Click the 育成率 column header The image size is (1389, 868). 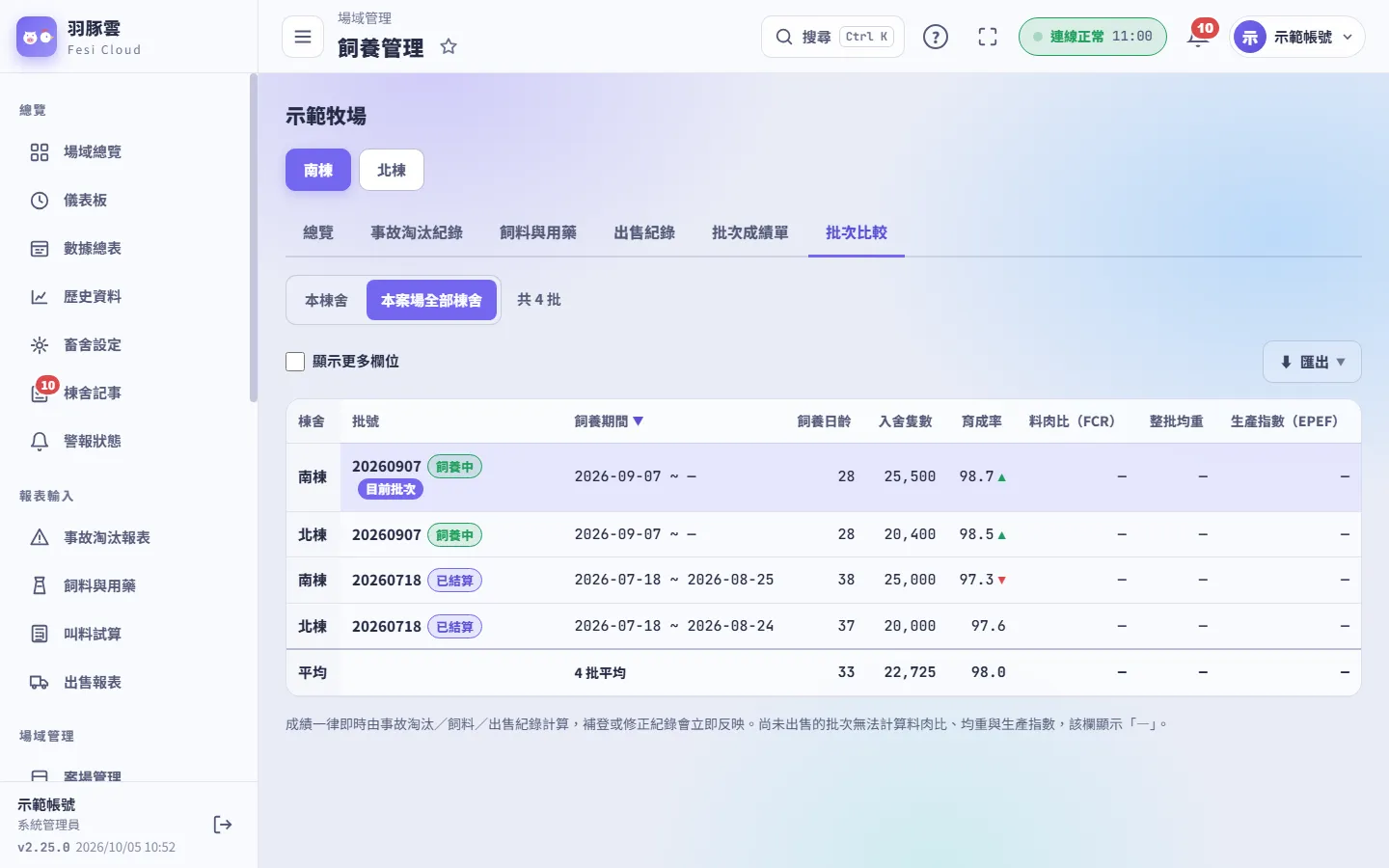tap(982, 421)
